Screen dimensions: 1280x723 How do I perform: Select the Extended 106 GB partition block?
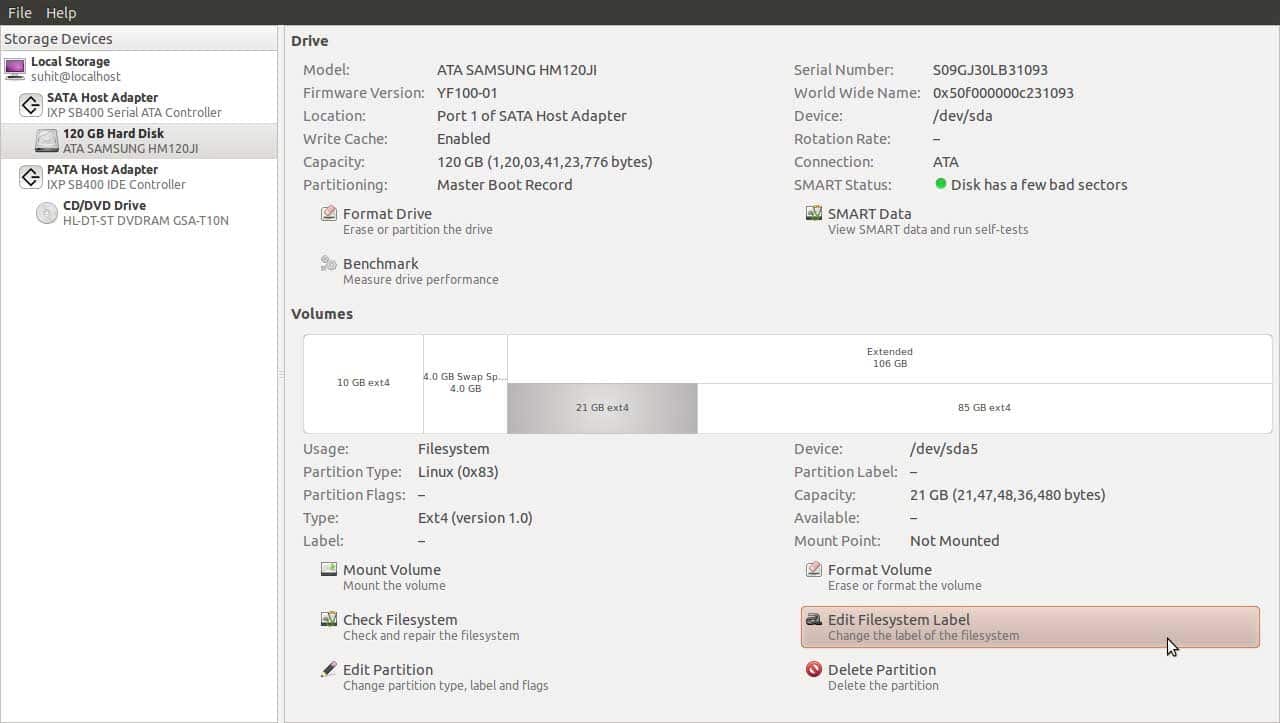click(x=889, y=358)
